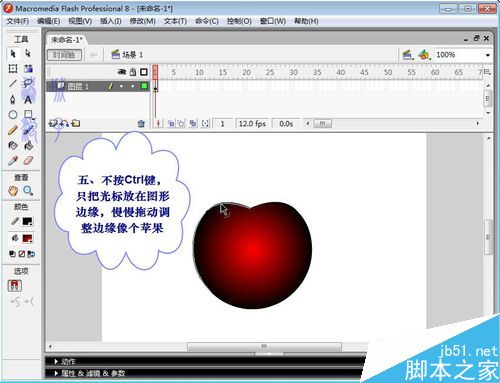Toggle Onion Skin Outlines button
The image size is (500, 383).
(180, 124)
